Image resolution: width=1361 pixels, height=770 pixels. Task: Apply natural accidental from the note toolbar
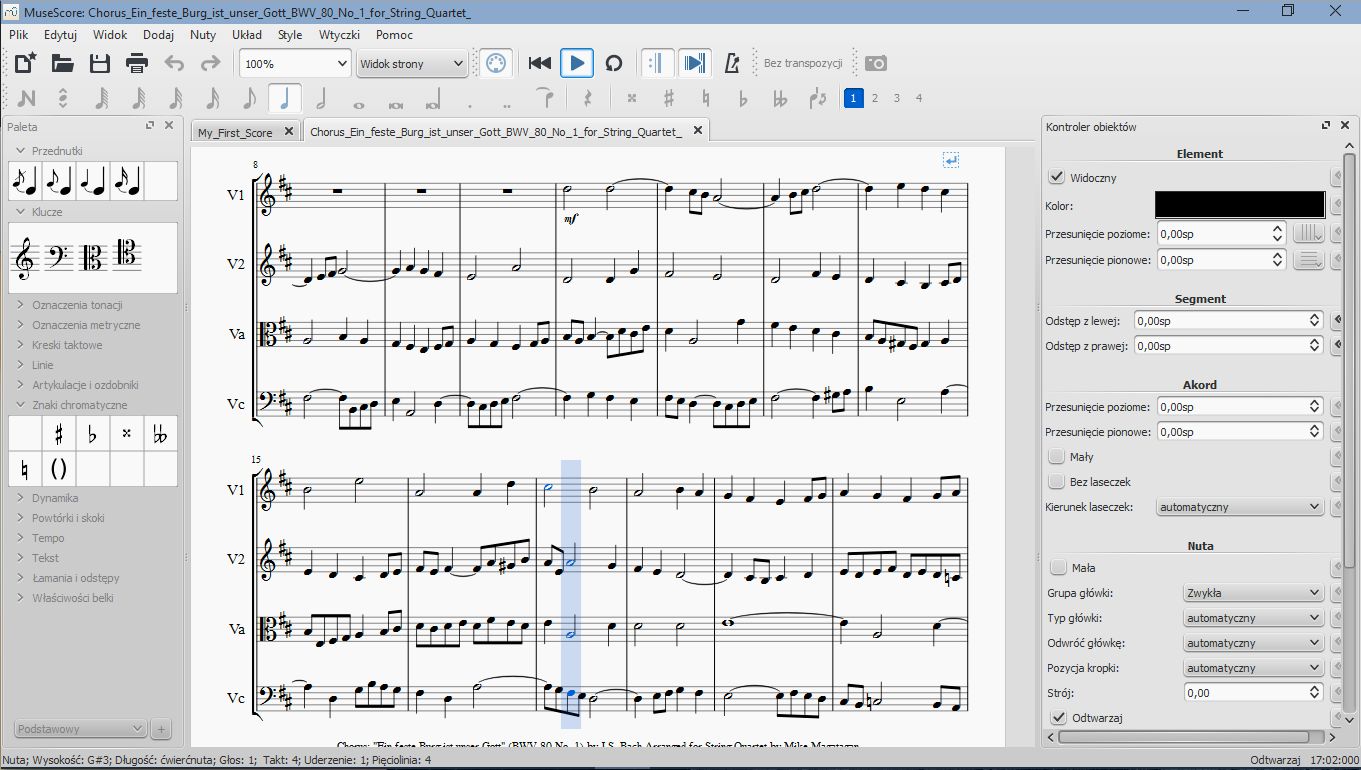(x=706, y=98)
